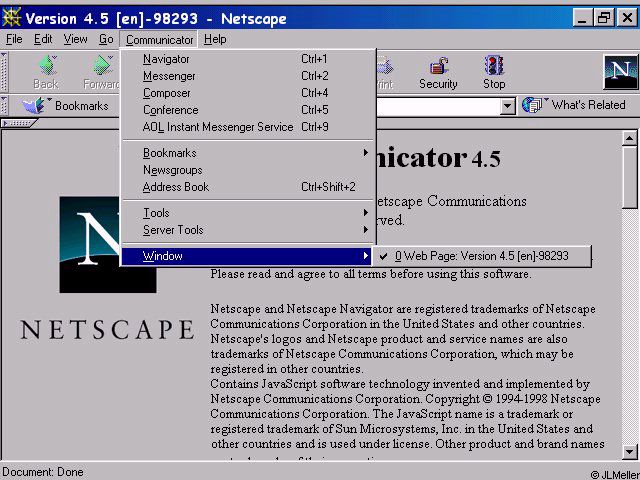Click the NETSCAPE wordmark under the logo
Screen dimensions: 640x480
tap(108, 330)
